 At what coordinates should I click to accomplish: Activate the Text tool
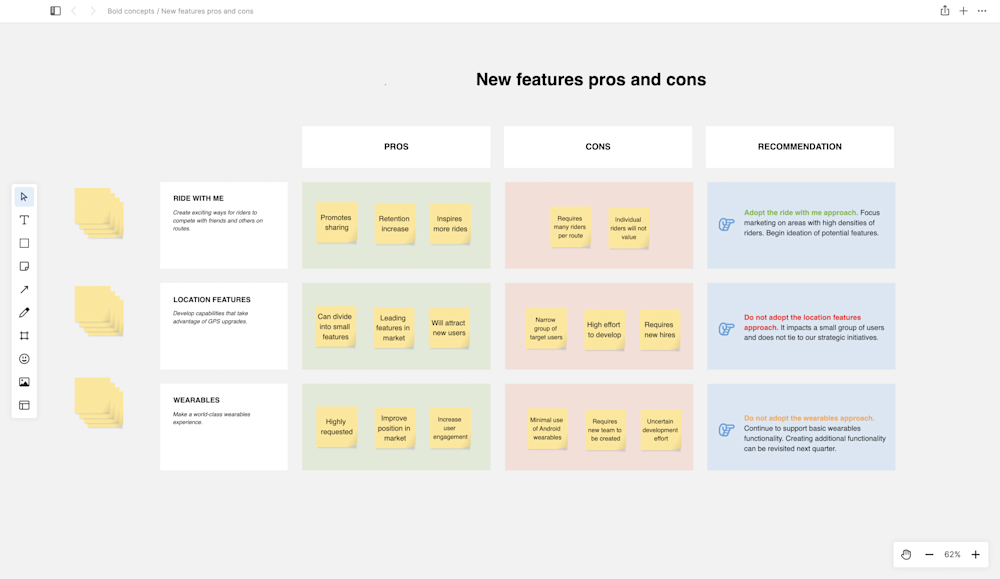24,219
